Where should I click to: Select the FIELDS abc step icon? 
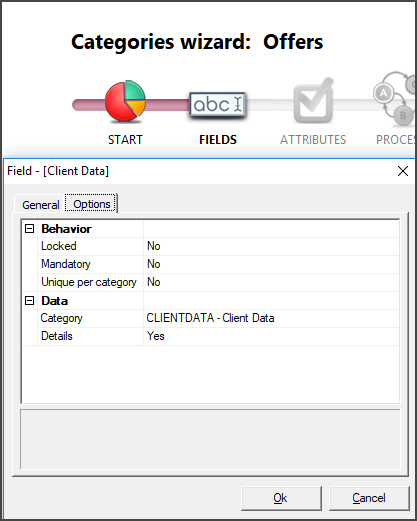click(x=218, y=105)
